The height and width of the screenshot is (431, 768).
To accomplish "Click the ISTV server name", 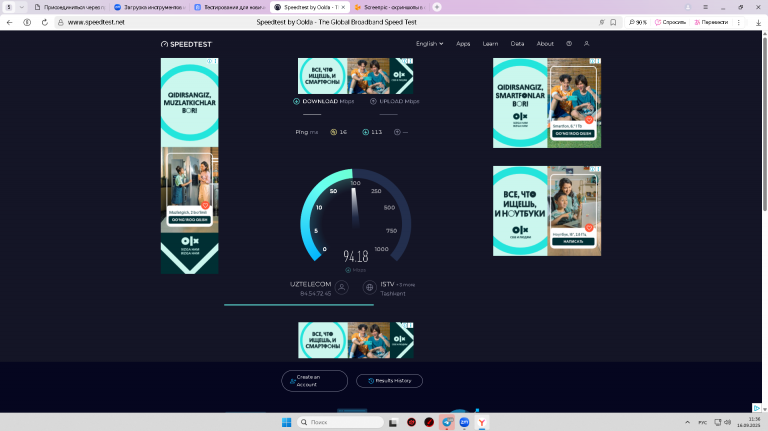I will point(387,284).
